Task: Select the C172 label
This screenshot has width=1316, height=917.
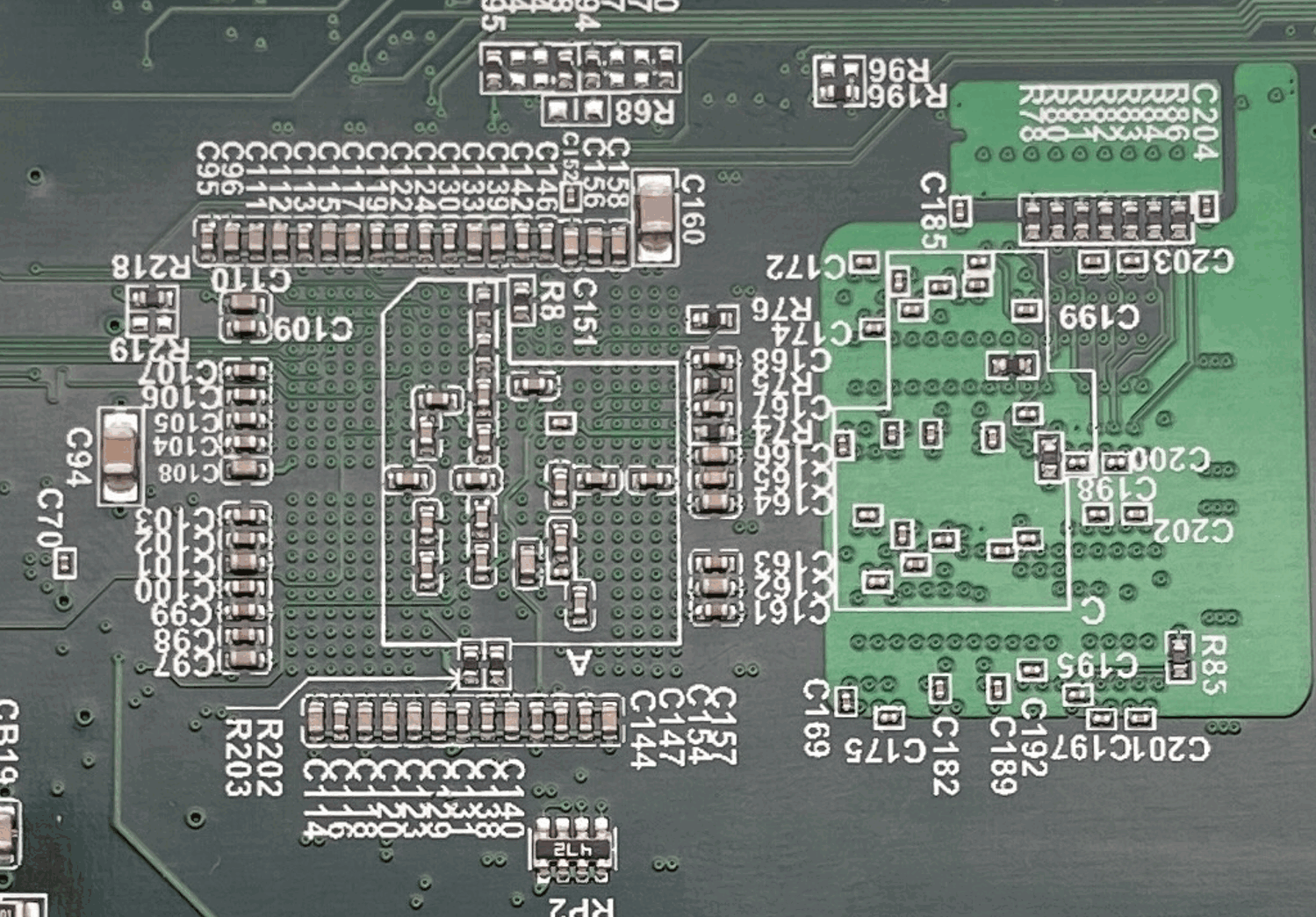Action: click(x=804, y=265)
